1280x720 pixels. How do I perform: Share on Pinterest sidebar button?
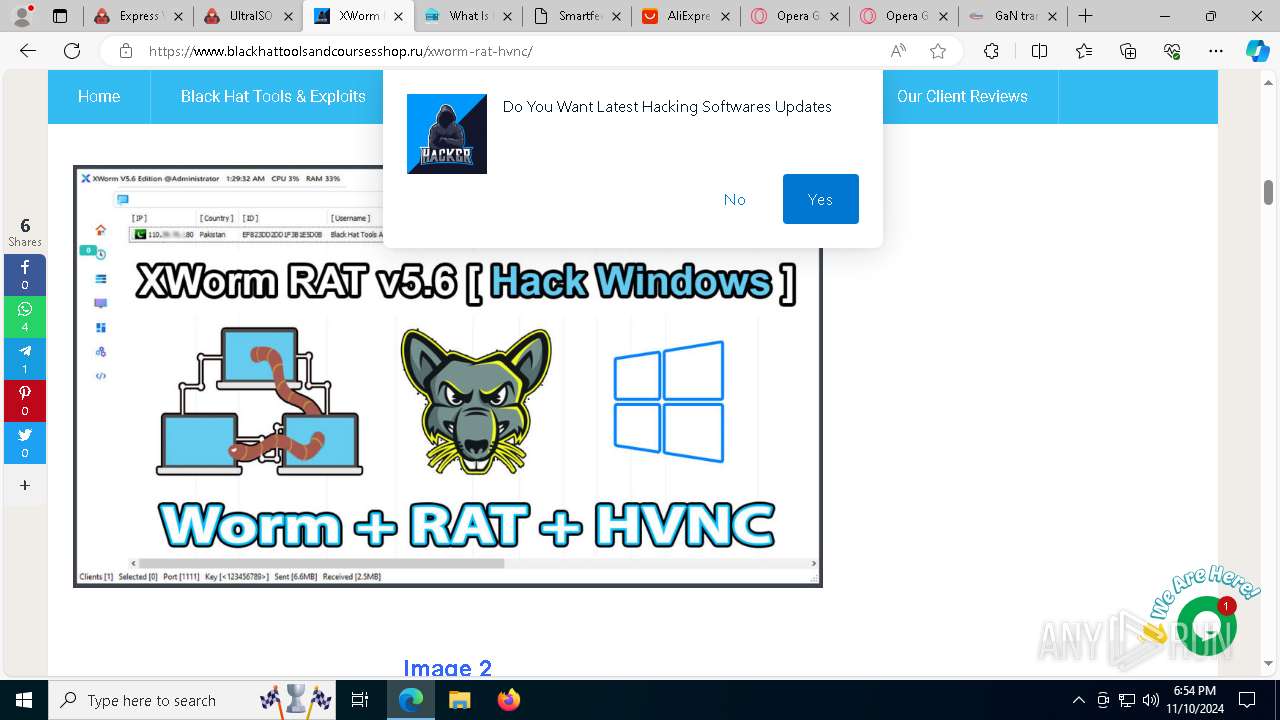(x=25, y=401)
